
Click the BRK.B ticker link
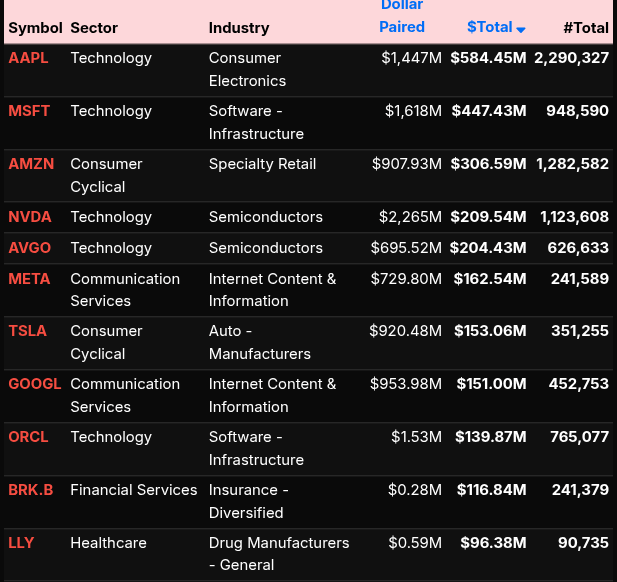(x=31, y=490)
